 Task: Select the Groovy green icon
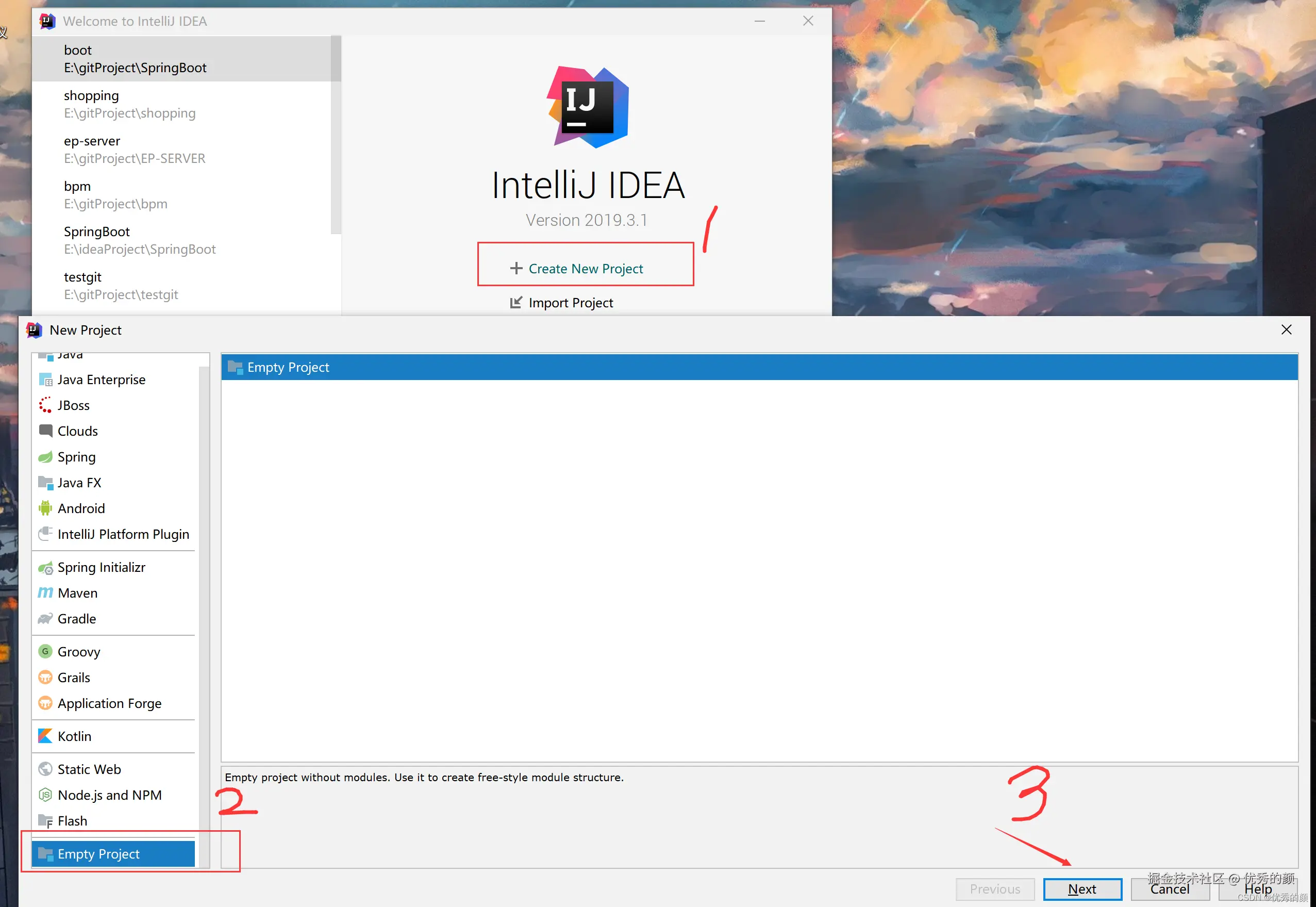coord(45,651)
